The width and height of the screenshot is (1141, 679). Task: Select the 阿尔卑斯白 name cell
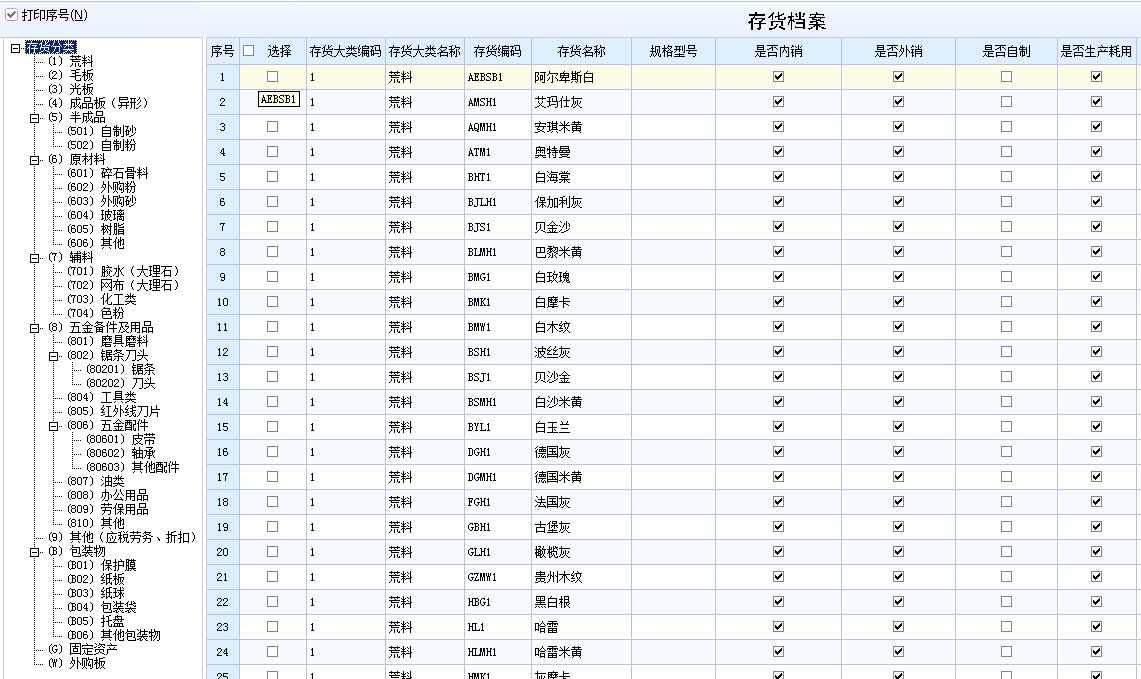pyautogui.click(x=564, y=77)
